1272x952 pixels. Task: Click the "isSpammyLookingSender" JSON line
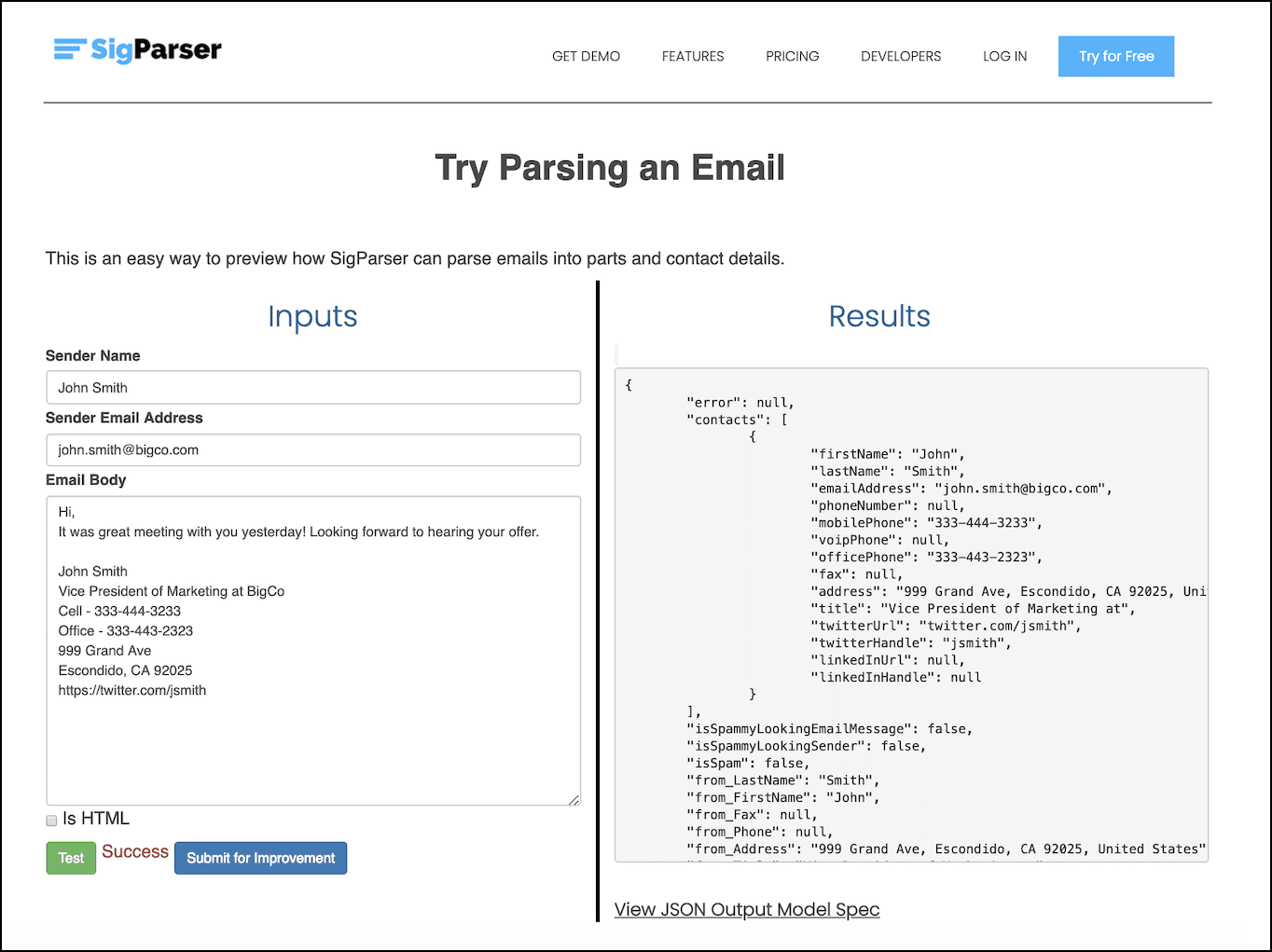point(807,746)
